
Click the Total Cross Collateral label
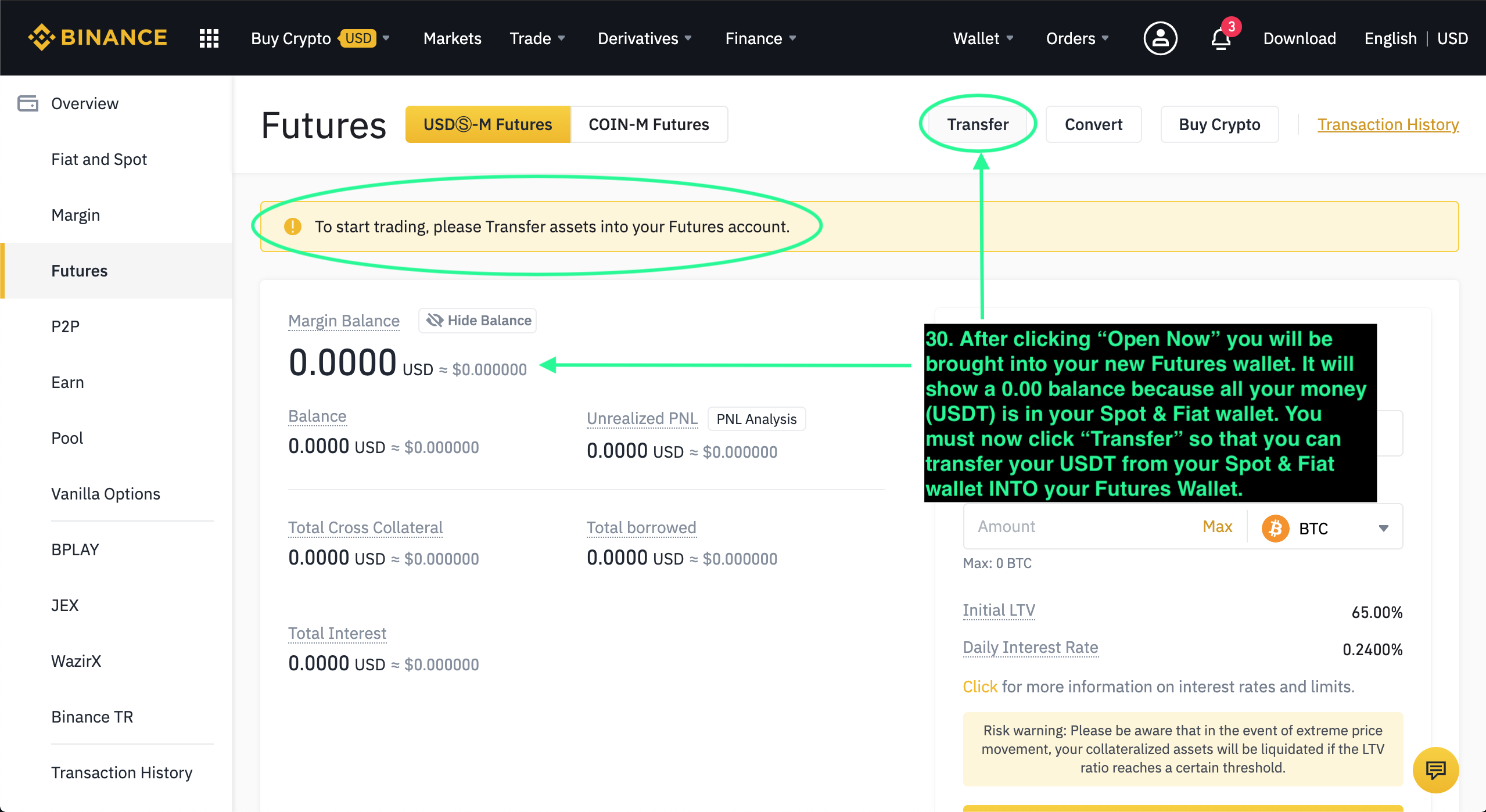click(x=365, y=527)
